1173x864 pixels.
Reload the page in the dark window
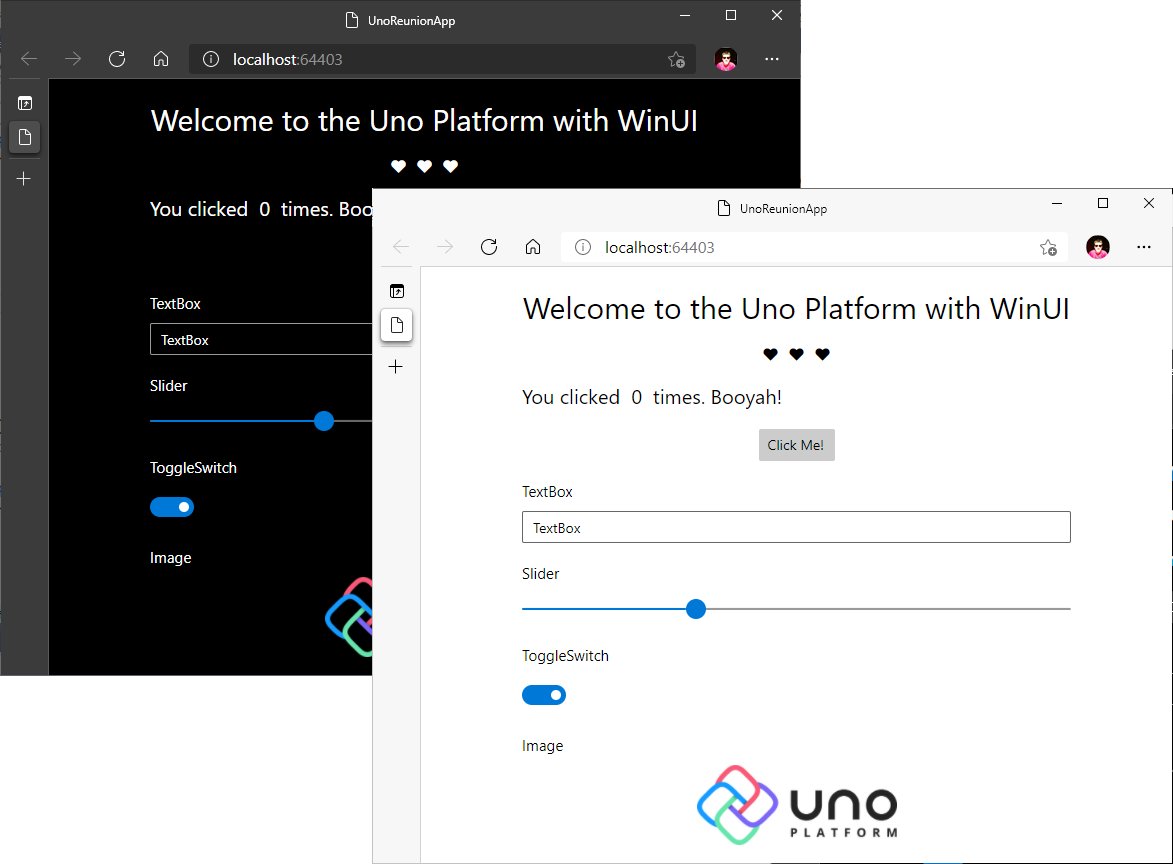pos(117,59)
